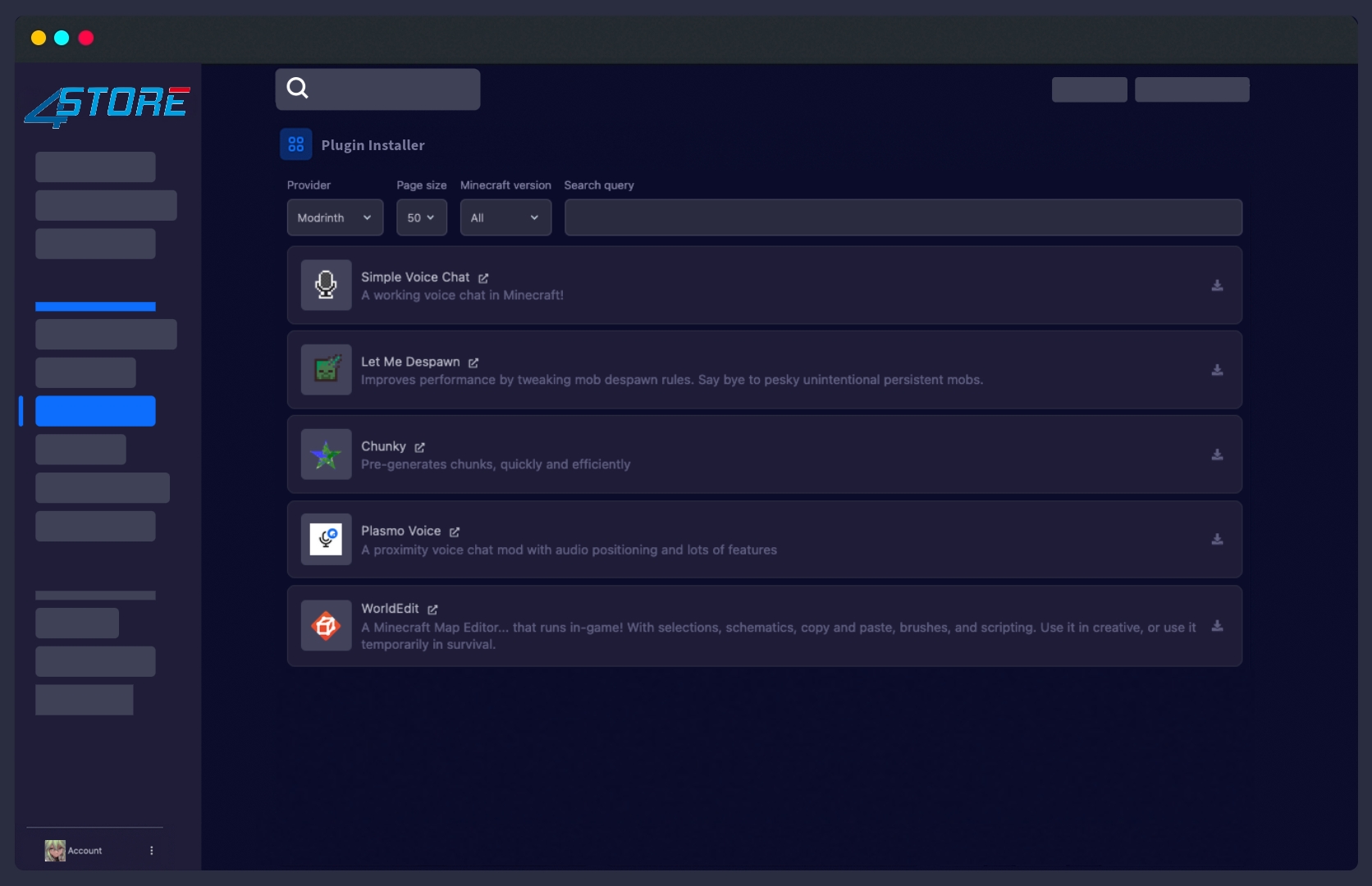This screenshot has width=1372, height=886.
Task: Open the Minecraft version dropdown showing All
Action: click(505, 217)
